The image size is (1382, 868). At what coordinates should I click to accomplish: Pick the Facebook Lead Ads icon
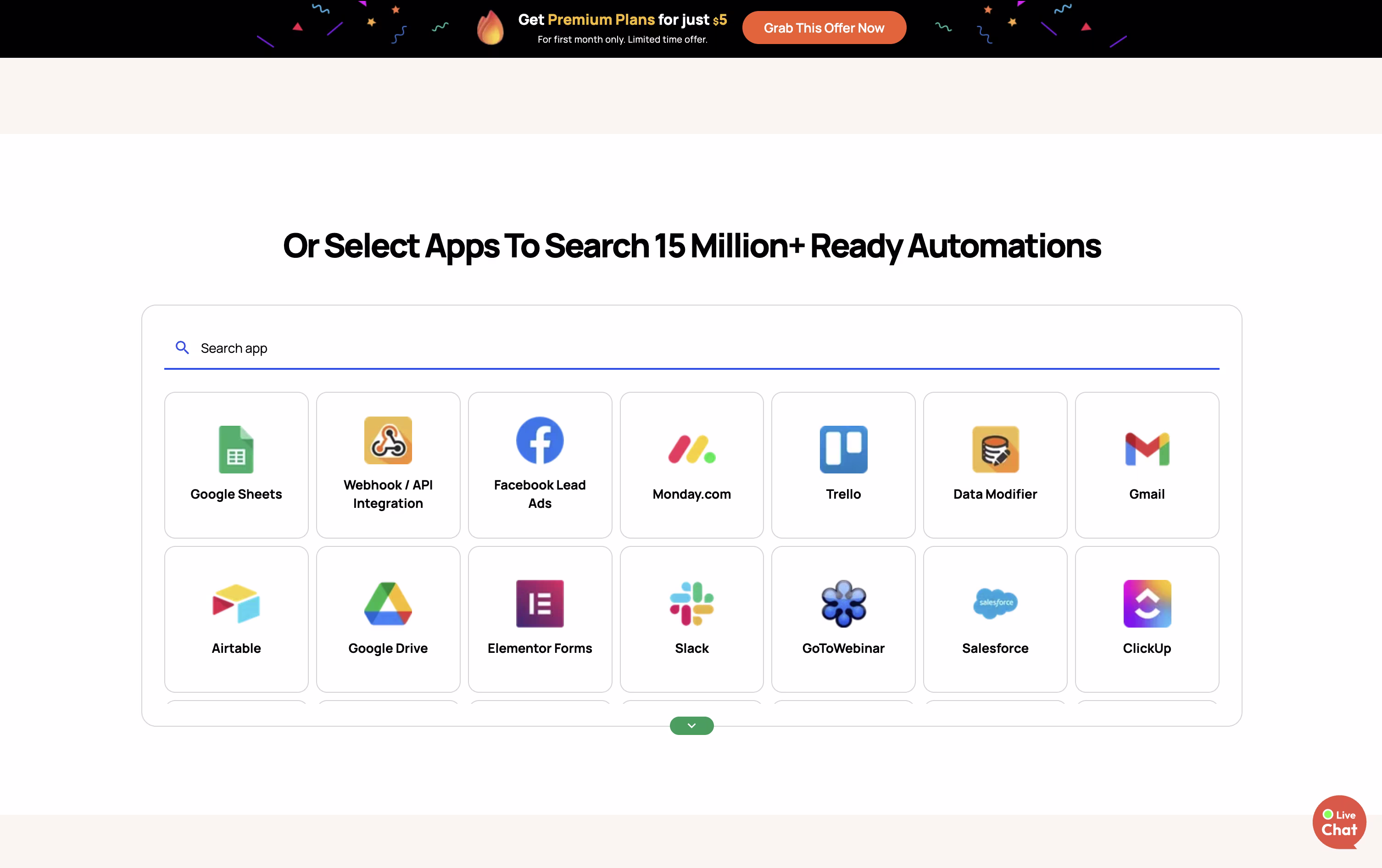tap(540, 440)
